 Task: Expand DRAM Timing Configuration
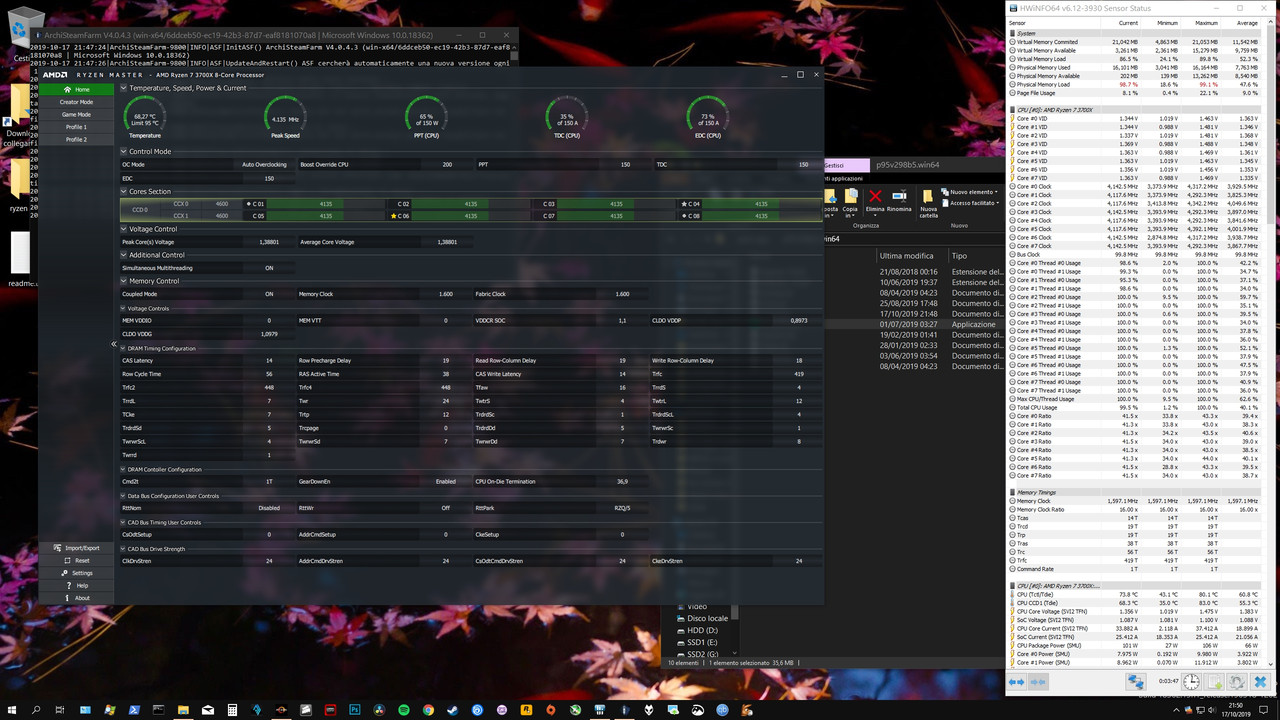[x=124, y=348]
